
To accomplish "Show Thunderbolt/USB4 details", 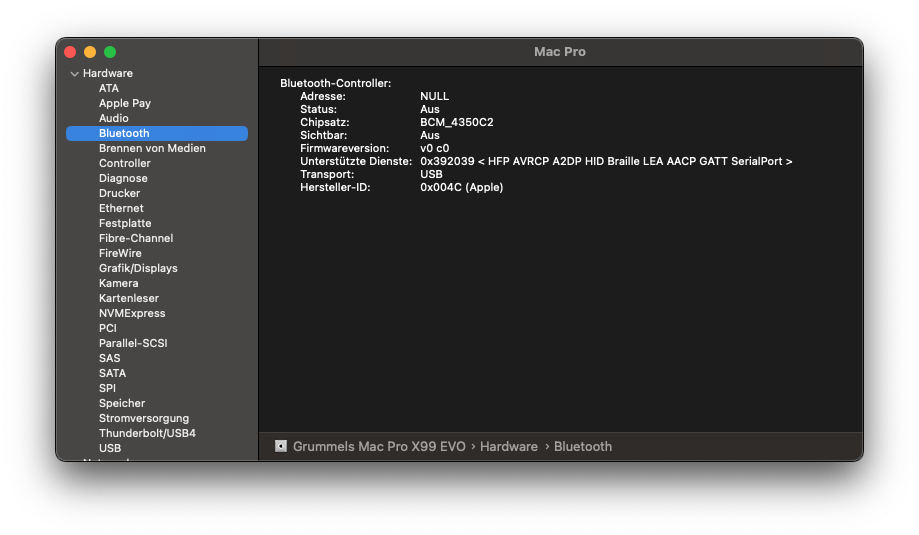I will (147, 433).
